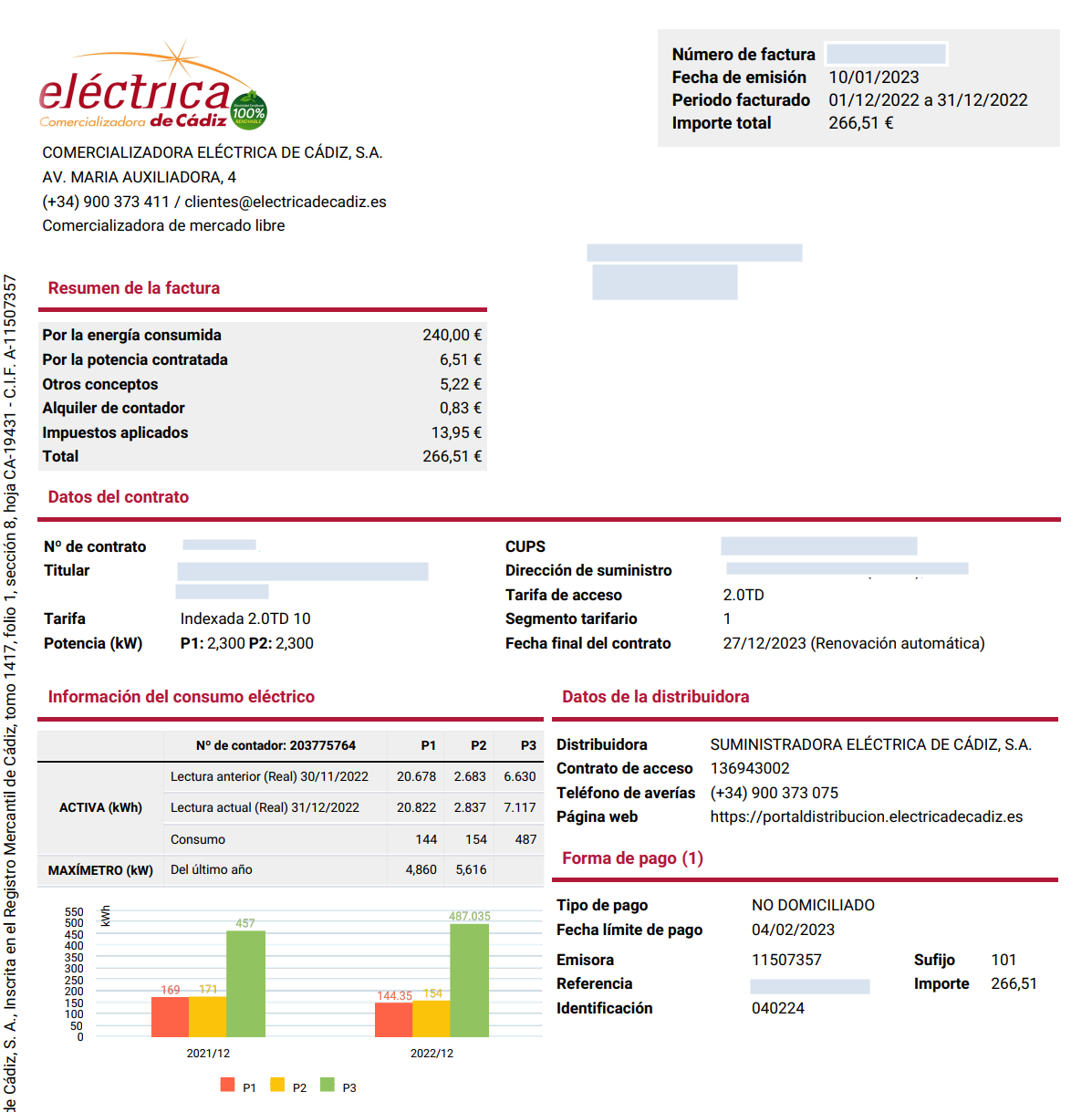Select the green 2021/12 bar labeled 457

[245, 984]
